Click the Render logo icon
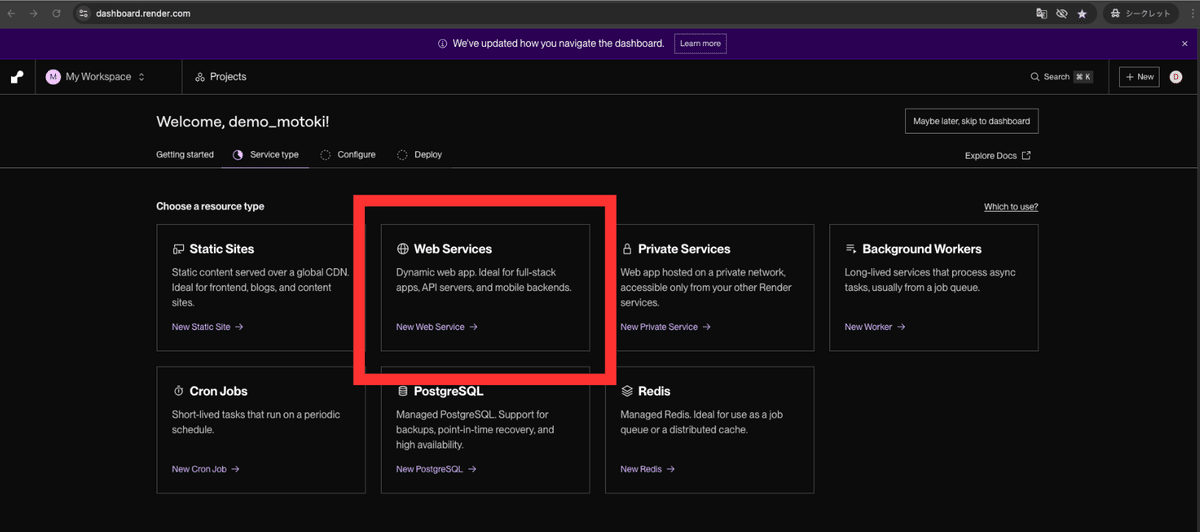Screen dimensions: 1200x532 pyautogui.click(x=17, y=77)
